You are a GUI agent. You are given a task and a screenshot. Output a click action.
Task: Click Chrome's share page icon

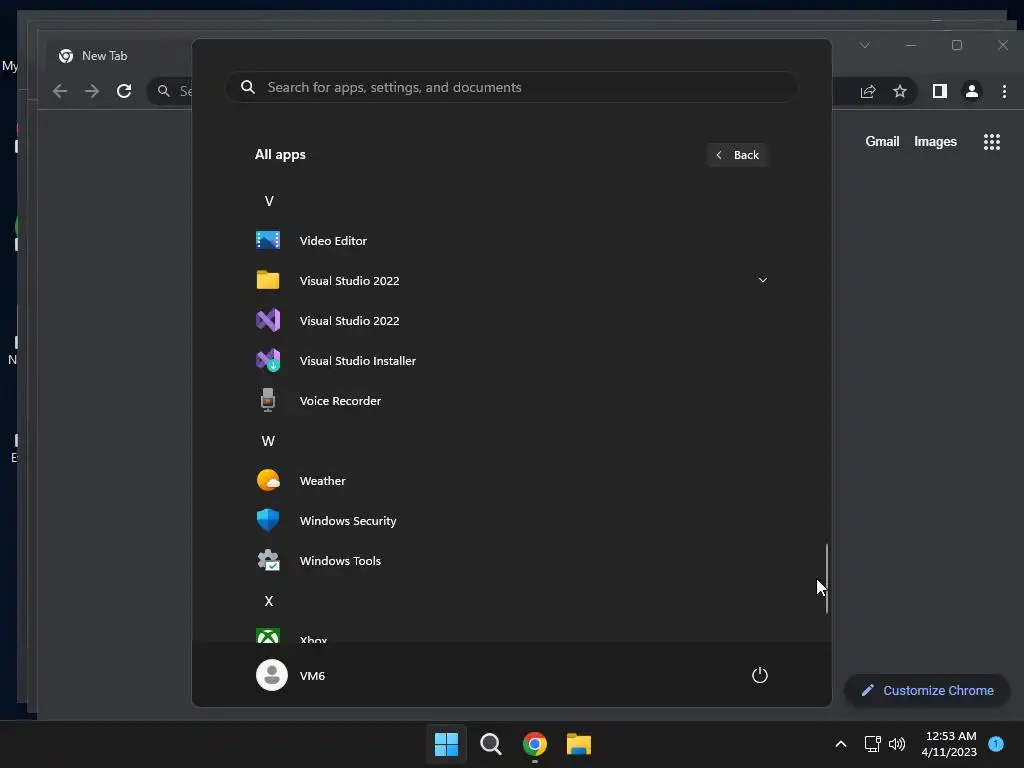click(868, 91)
